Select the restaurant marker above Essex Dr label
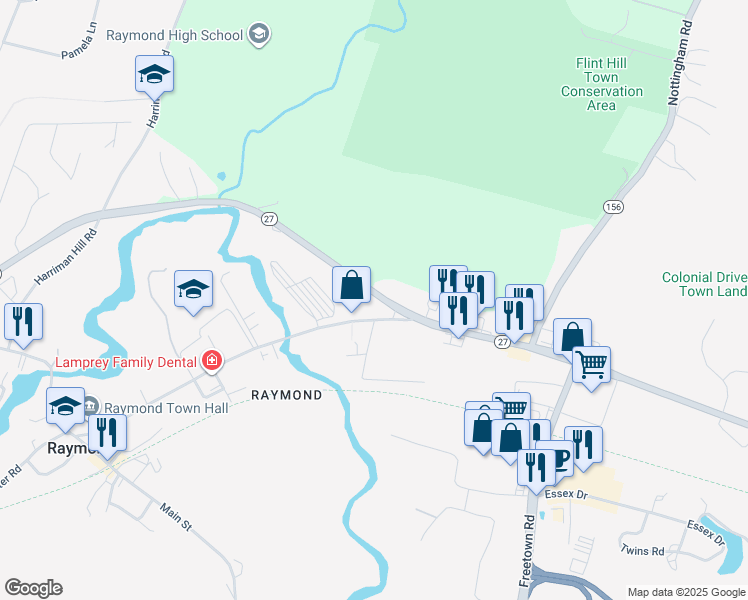Screen dimensions: 748x600 pyautogui.click(x=537, y=469)
